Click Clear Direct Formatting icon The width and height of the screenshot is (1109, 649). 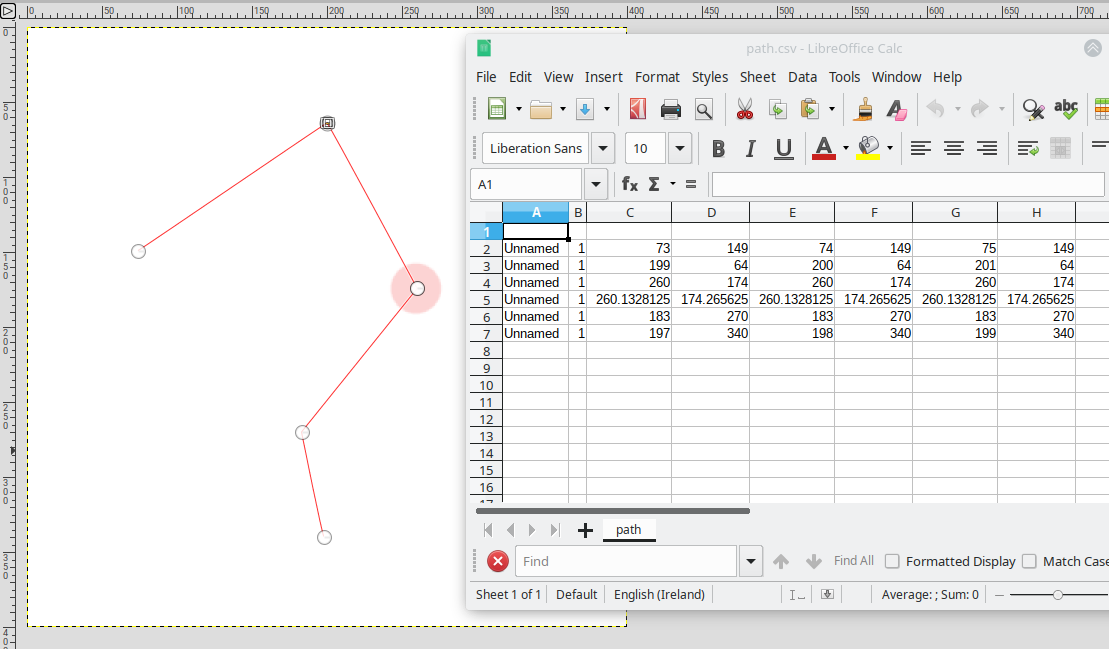pyautogui.click(x=896, y=109)
